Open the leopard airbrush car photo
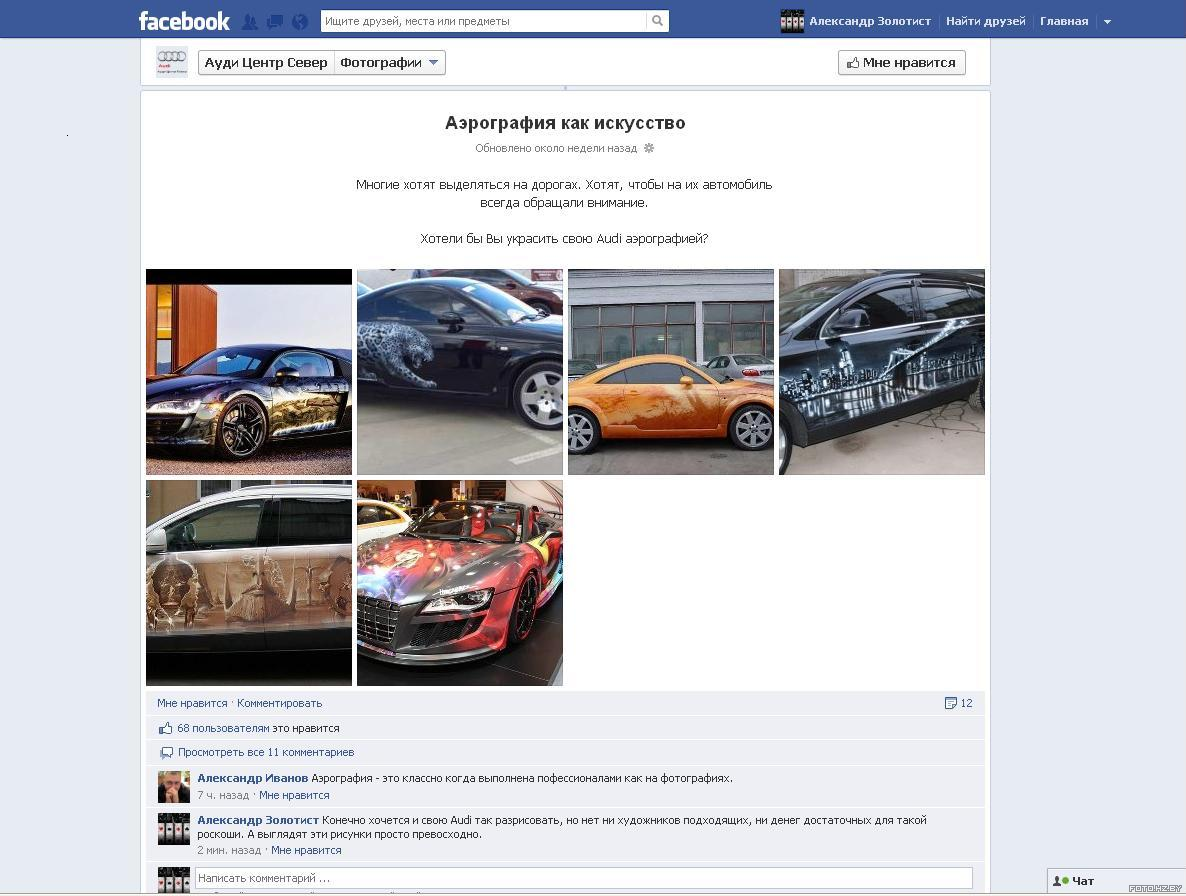1186x896 pixels. 460,372
